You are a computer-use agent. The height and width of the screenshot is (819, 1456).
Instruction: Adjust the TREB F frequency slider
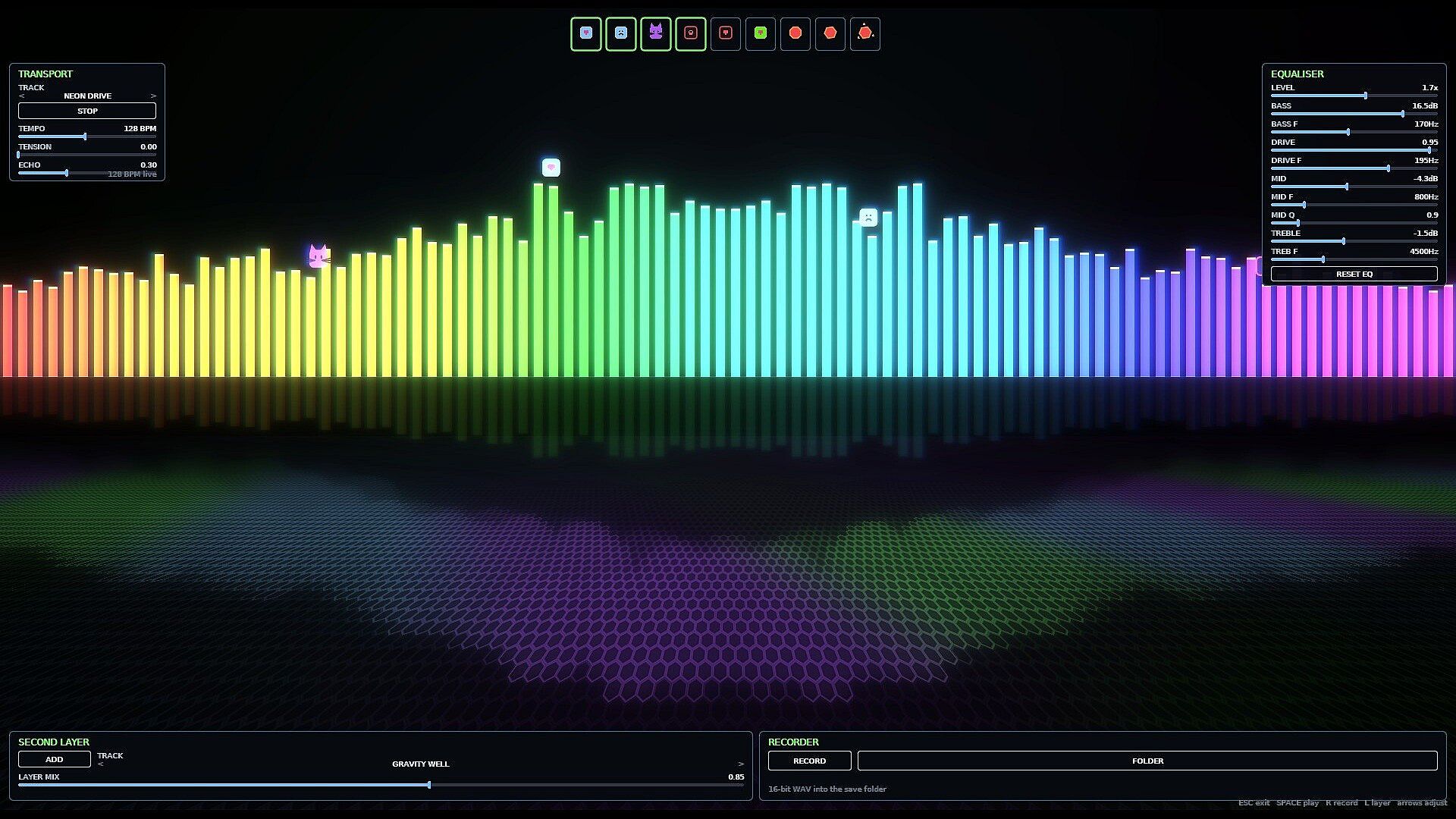(1354, 259)
